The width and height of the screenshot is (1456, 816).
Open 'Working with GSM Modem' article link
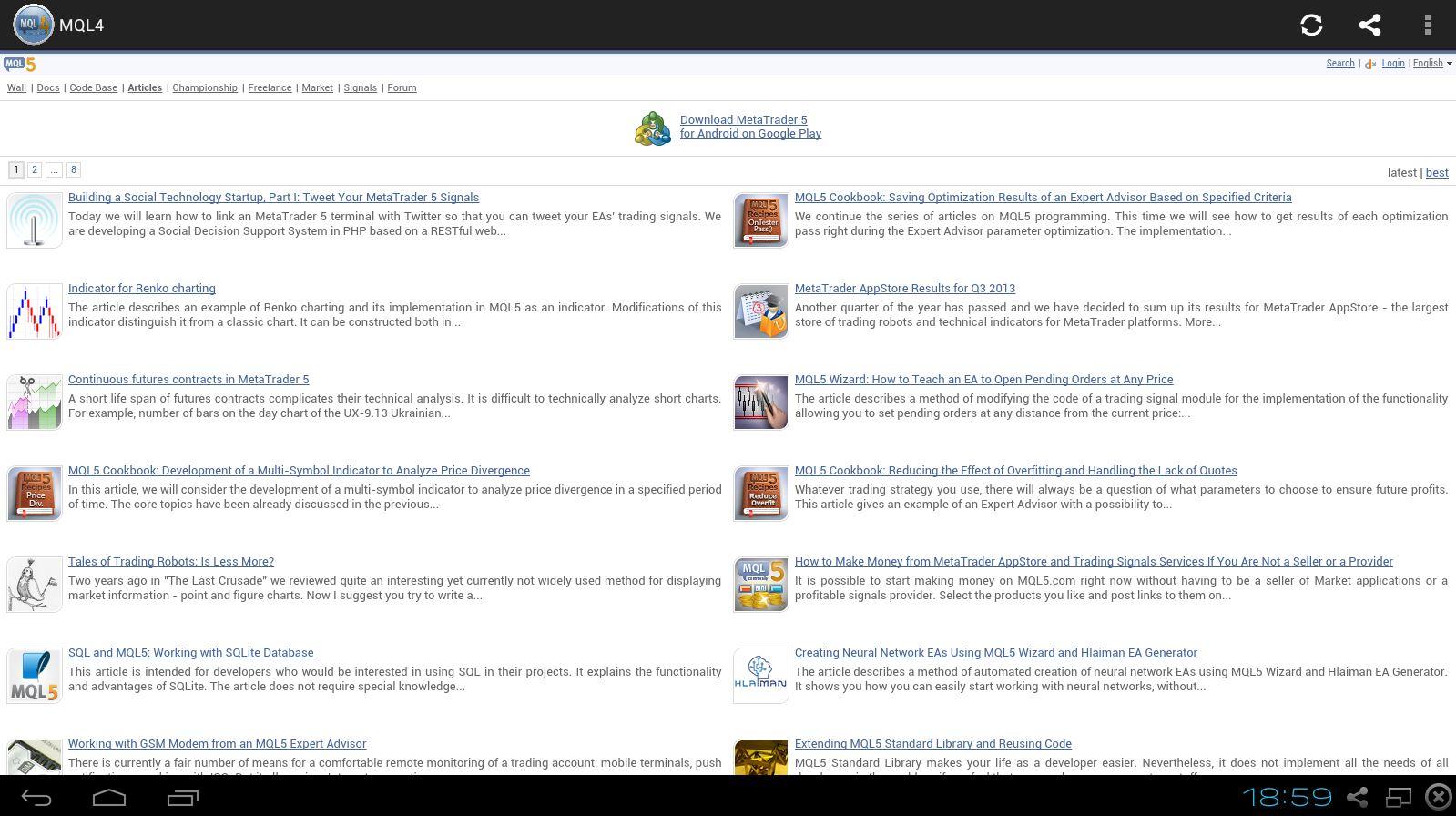click(x=217, y=743)
